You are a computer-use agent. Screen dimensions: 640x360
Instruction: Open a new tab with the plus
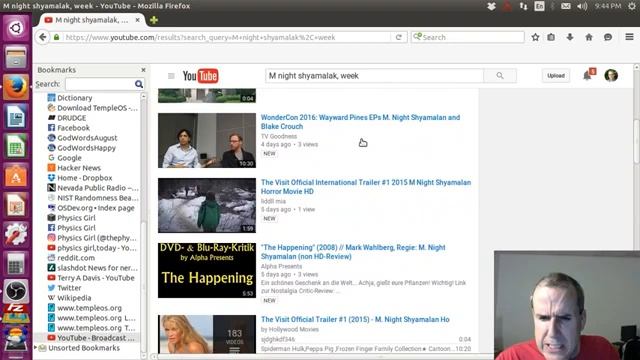click(154, 20)
